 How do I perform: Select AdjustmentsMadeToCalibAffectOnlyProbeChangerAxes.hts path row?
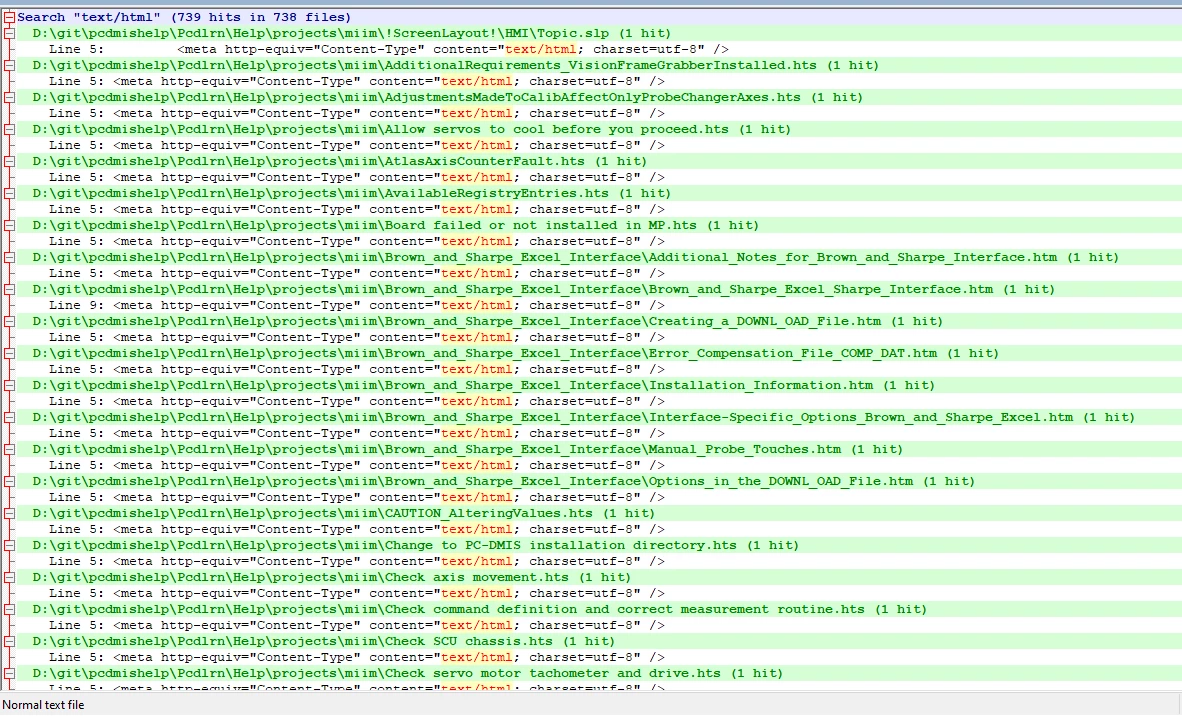click(x=448, y=97)
